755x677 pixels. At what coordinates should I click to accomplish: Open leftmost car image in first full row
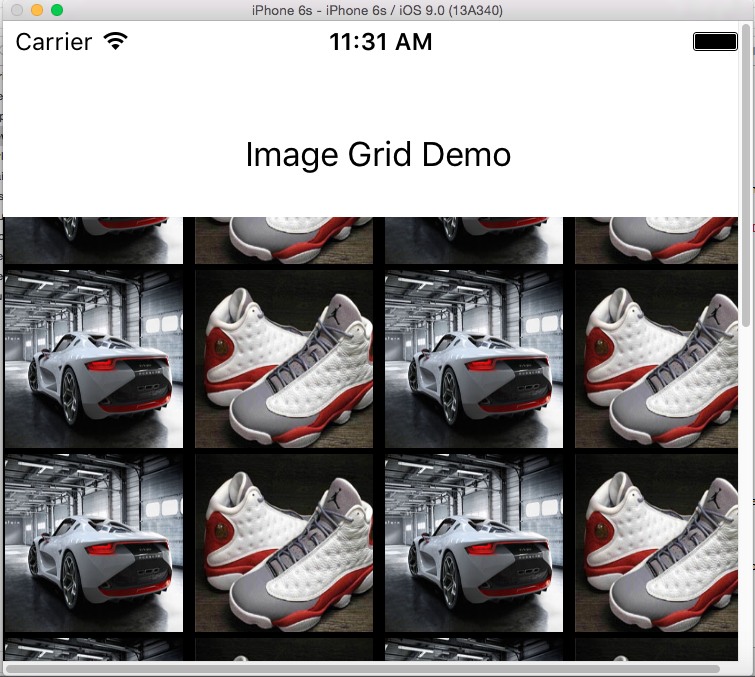pos(93,359)
